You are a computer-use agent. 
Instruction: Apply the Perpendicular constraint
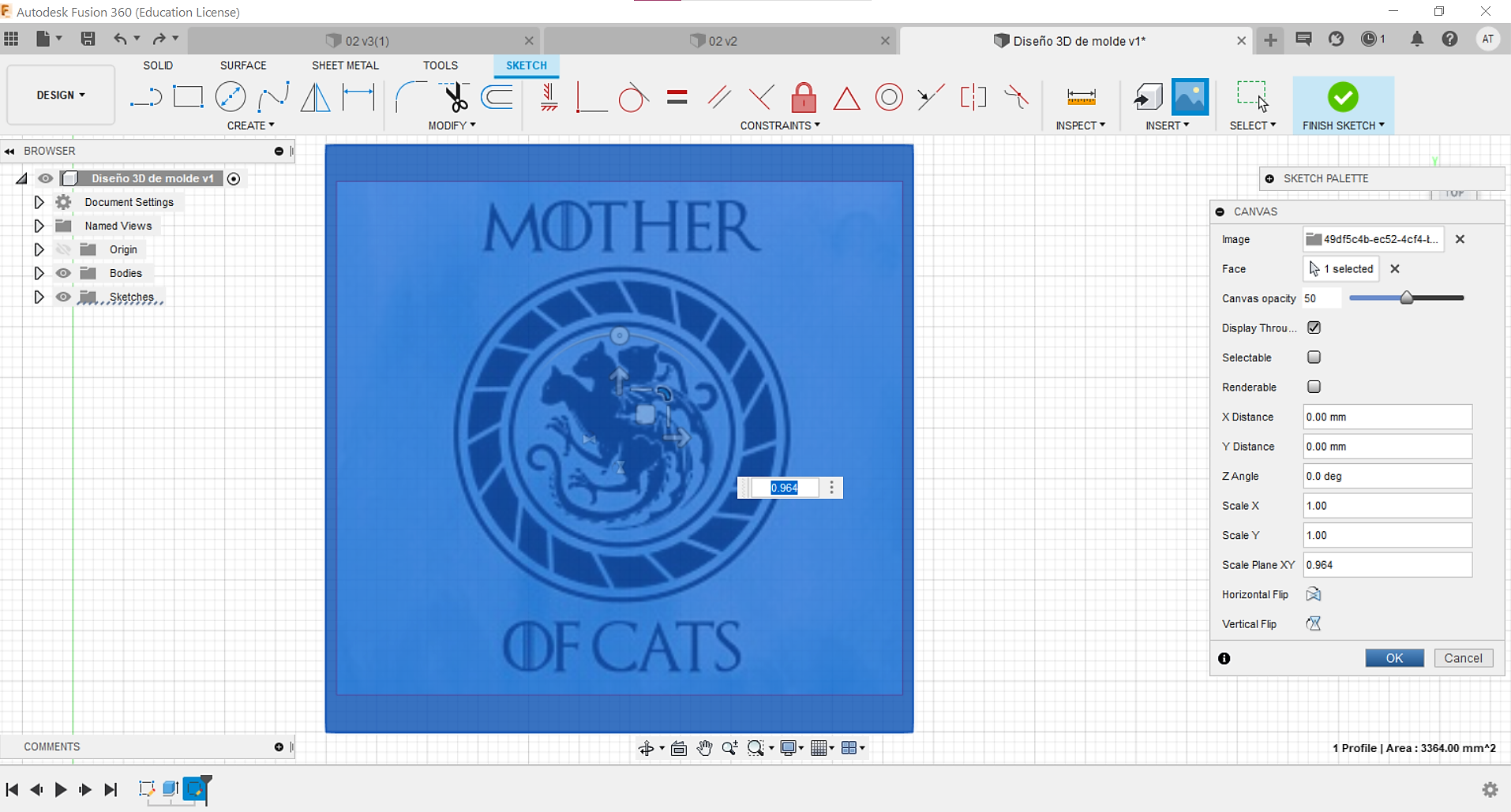[761, 97]
